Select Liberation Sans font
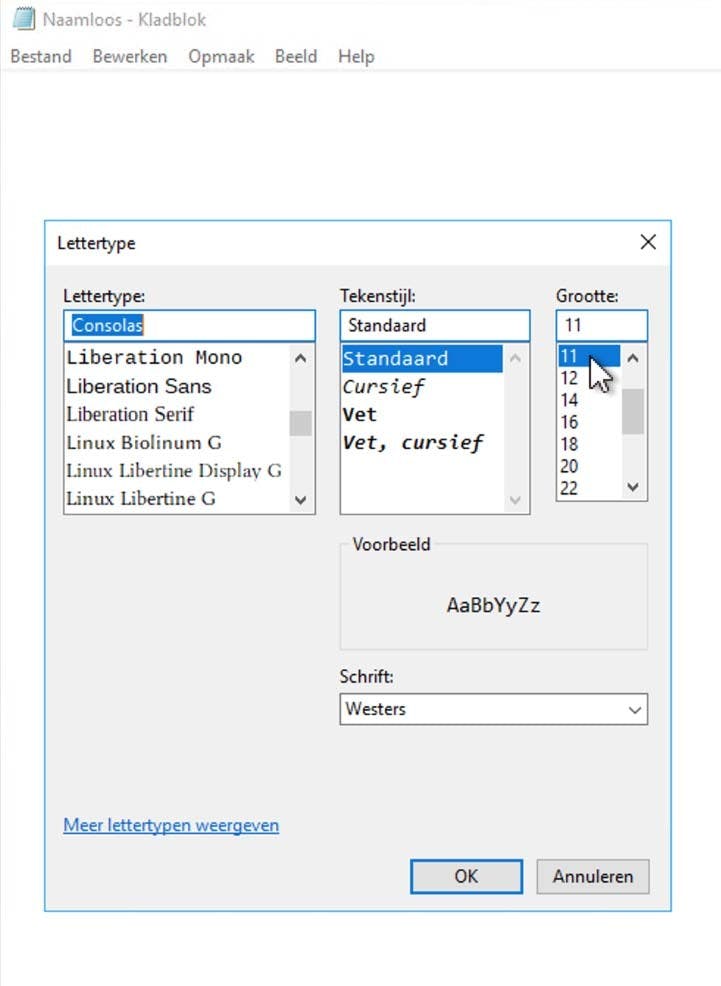 pyautogui.click(x=139, y=386)
